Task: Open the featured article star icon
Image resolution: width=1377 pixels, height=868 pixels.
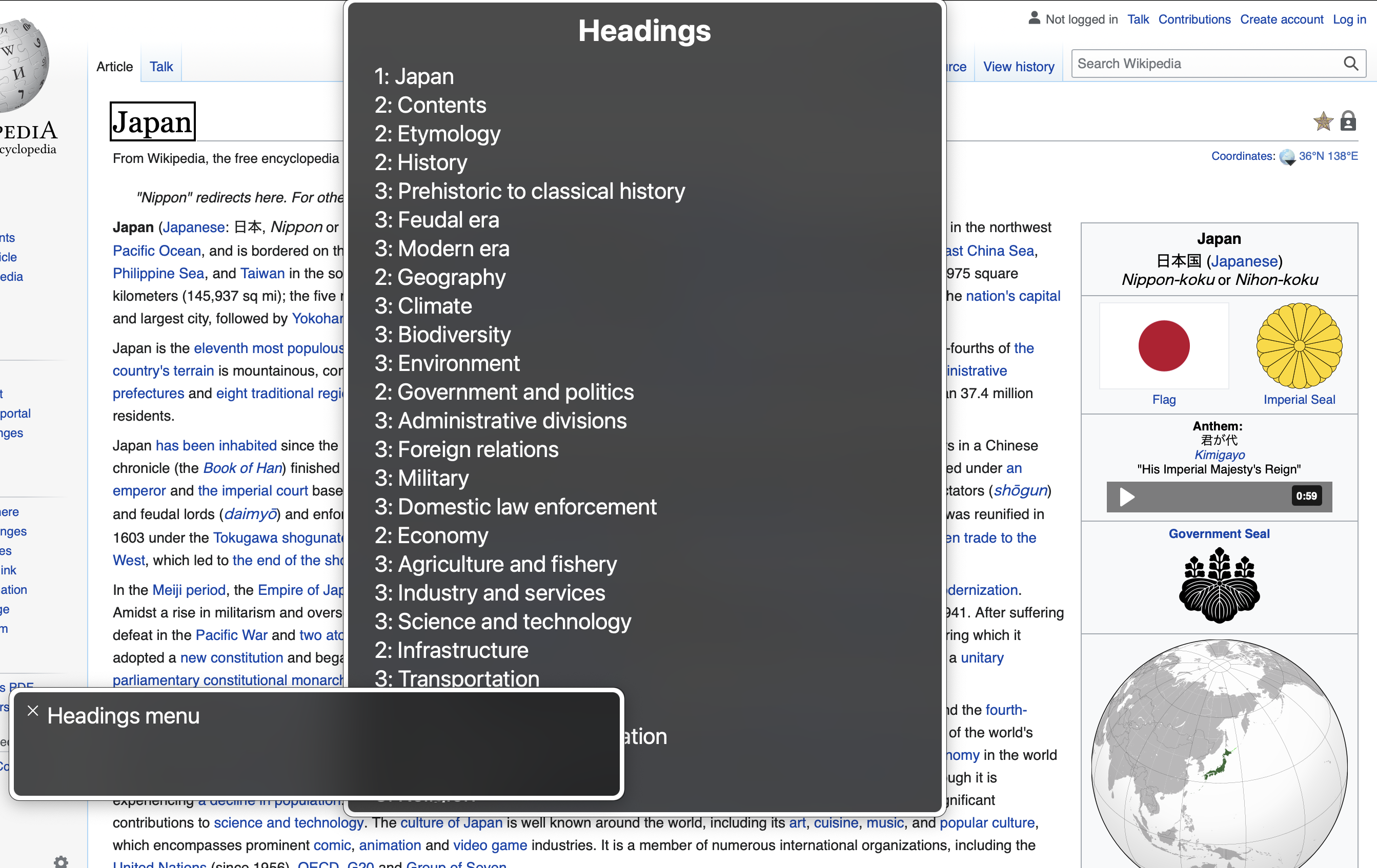Action: (x=1323, y=121)
